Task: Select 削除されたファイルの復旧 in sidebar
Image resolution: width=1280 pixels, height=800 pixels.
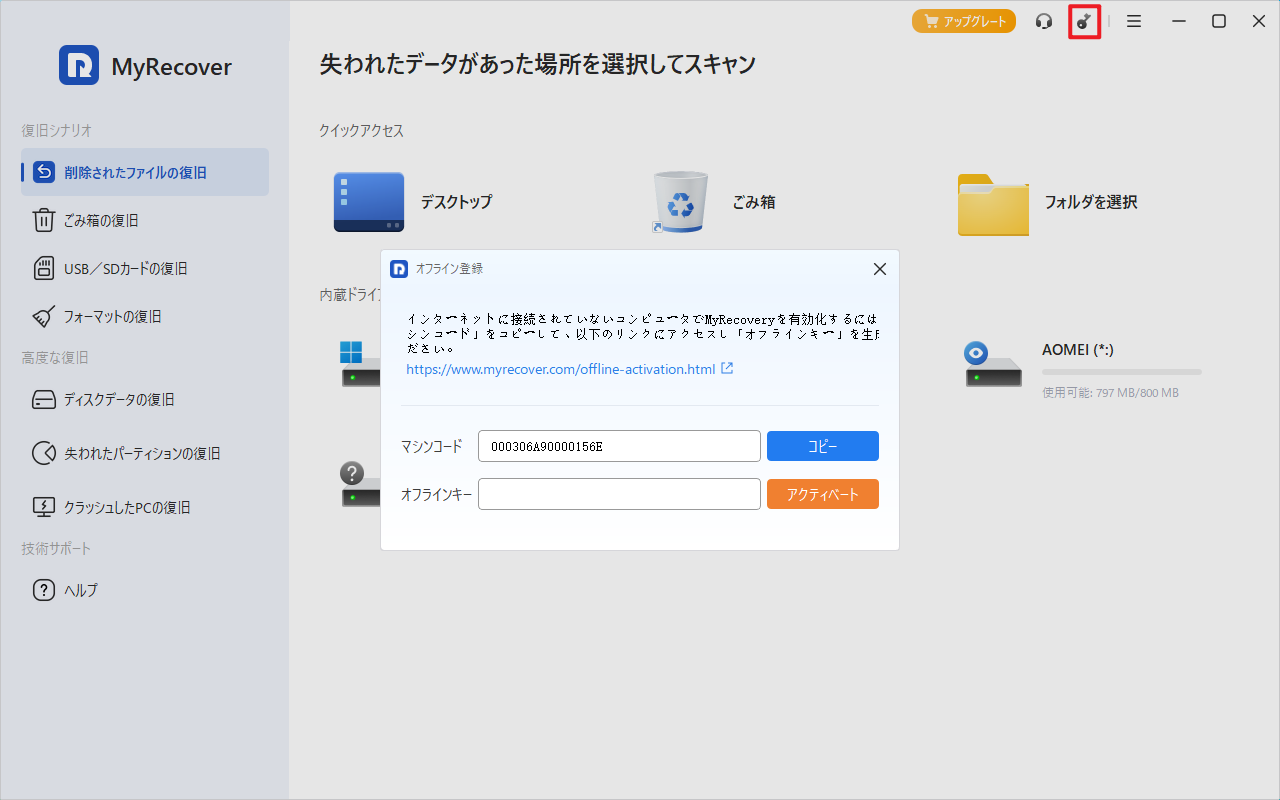Action: pyautogui.click(x=145, y=172)
